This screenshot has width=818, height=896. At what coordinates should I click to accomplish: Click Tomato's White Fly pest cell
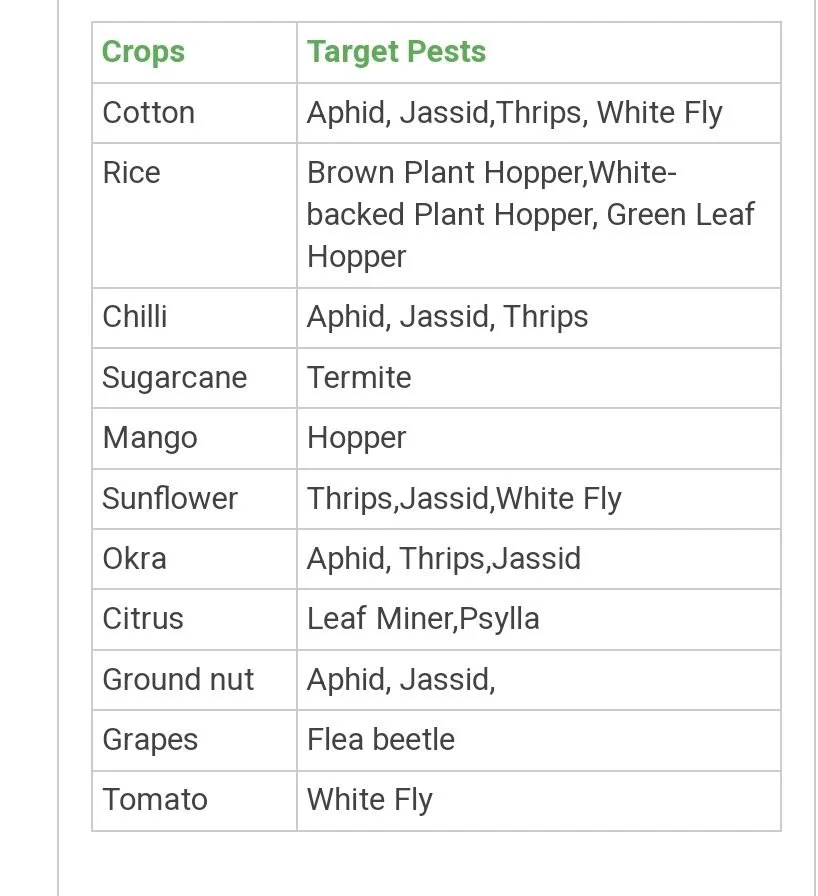coord(370,800)
